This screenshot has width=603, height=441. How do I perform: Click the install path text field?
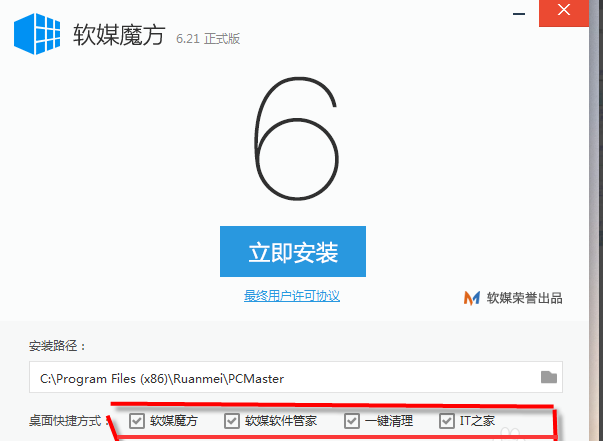point(280,377)
